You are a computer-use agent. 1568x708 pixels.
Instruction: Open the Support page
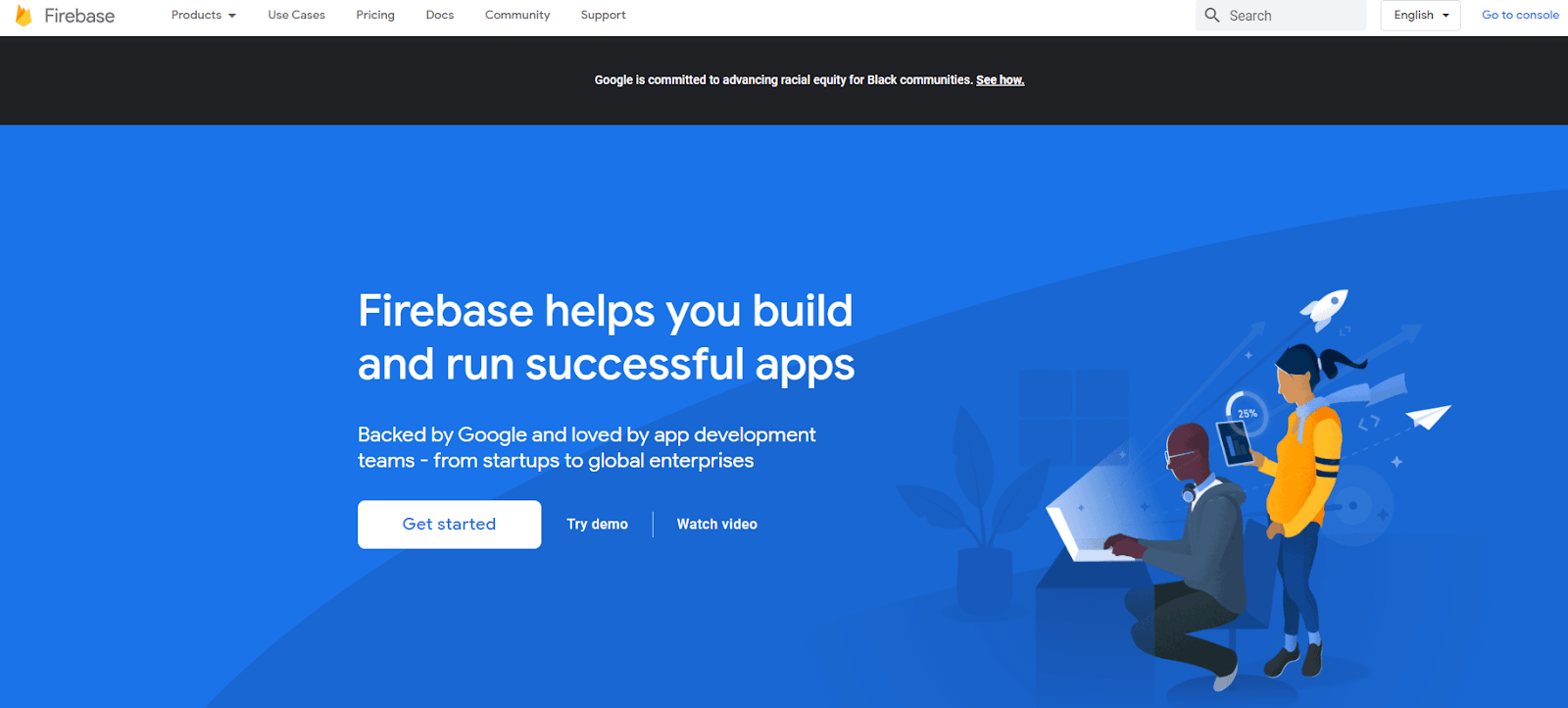pyautogui.click(x=603, y=15)
